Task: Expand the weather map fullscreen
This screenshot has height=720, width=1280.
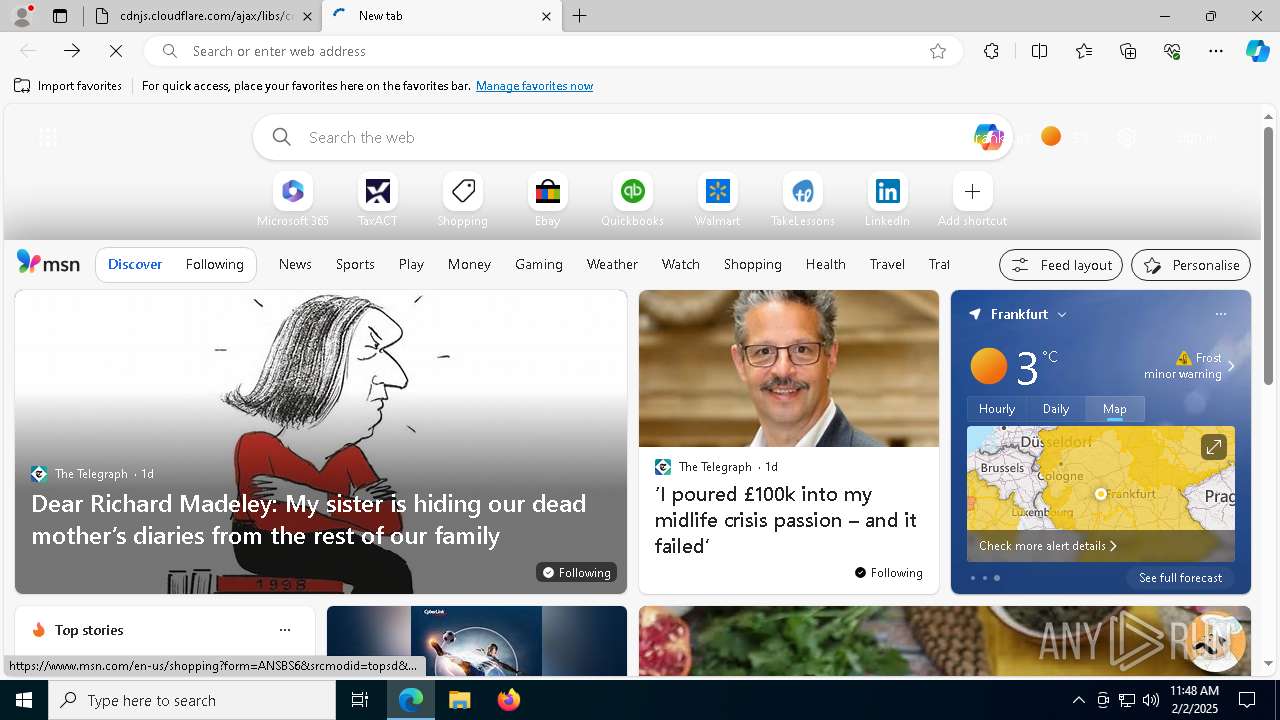Action: point(1213,447)
